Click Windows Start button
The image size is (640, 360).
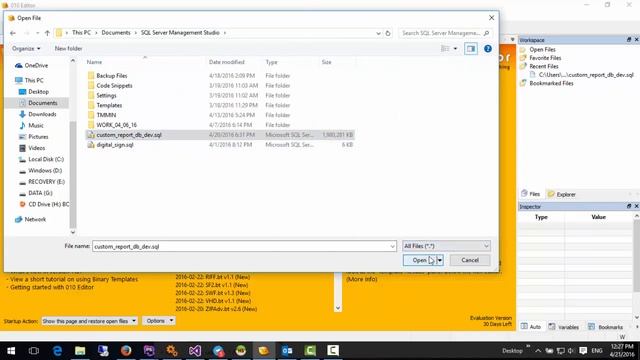[x=11, y=351]
